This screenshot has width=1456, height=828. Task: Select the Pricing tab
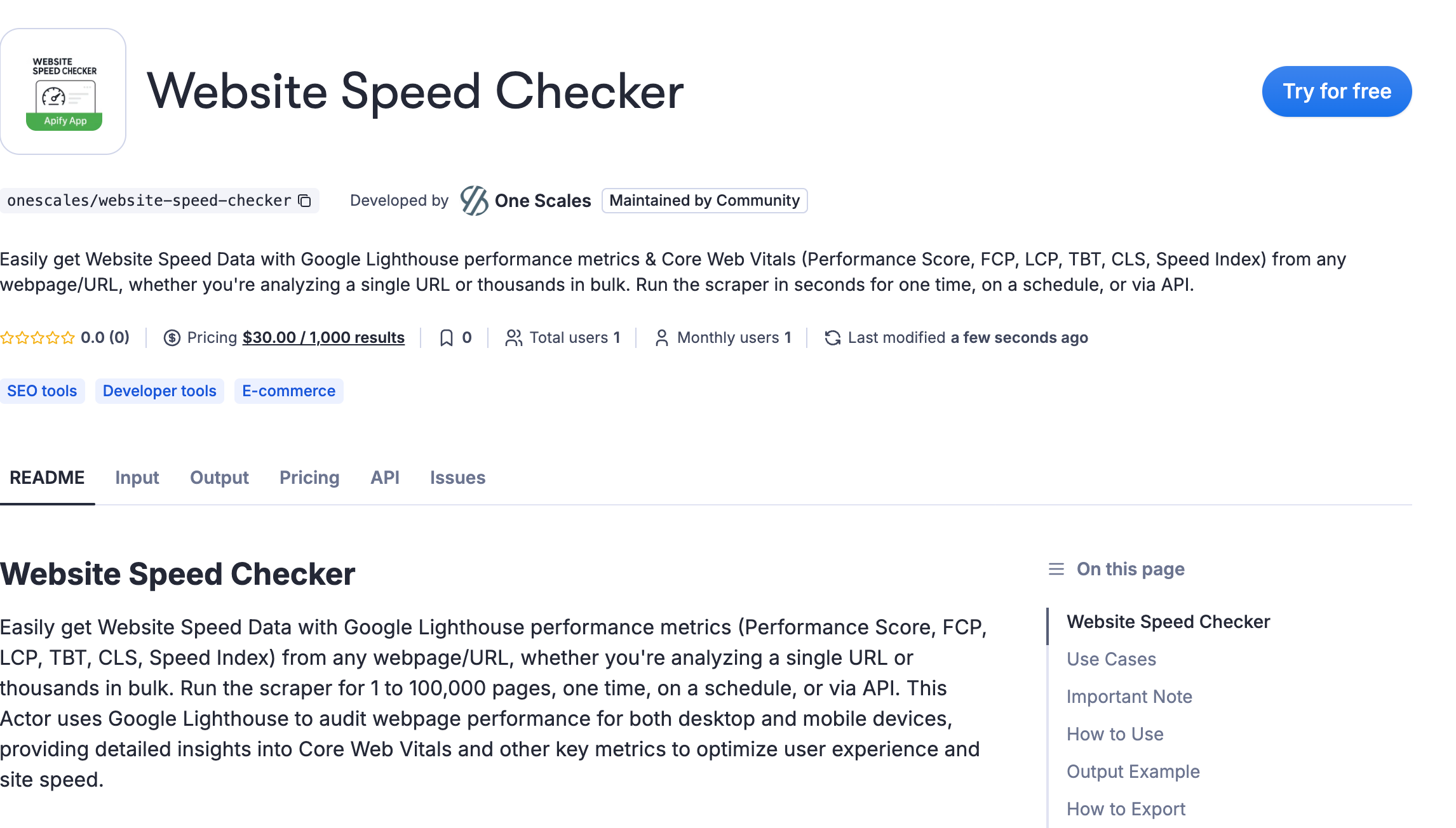click(x=309, y=477)
